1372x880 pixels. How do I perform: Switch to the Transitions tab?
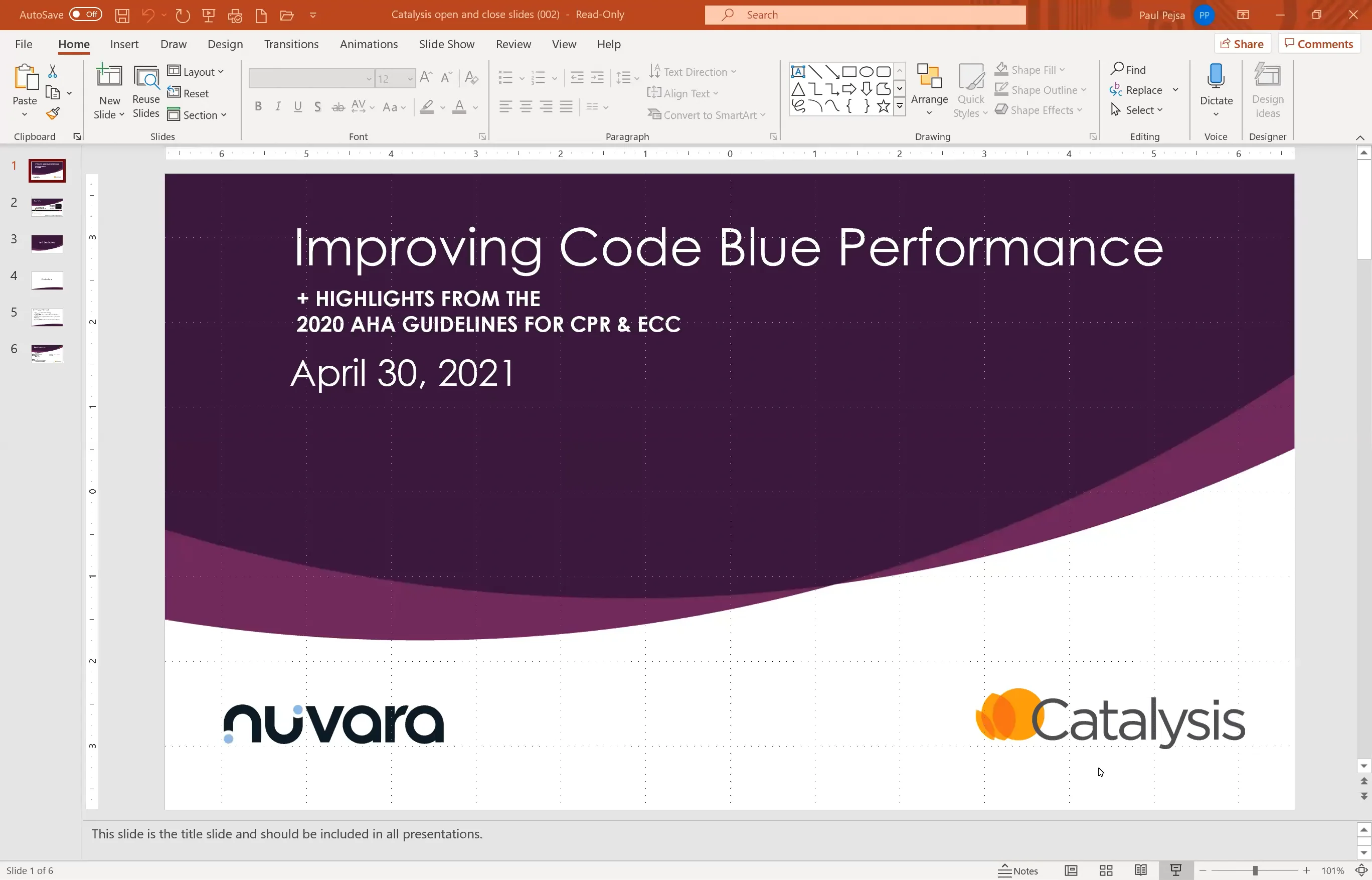pos(291,44)
